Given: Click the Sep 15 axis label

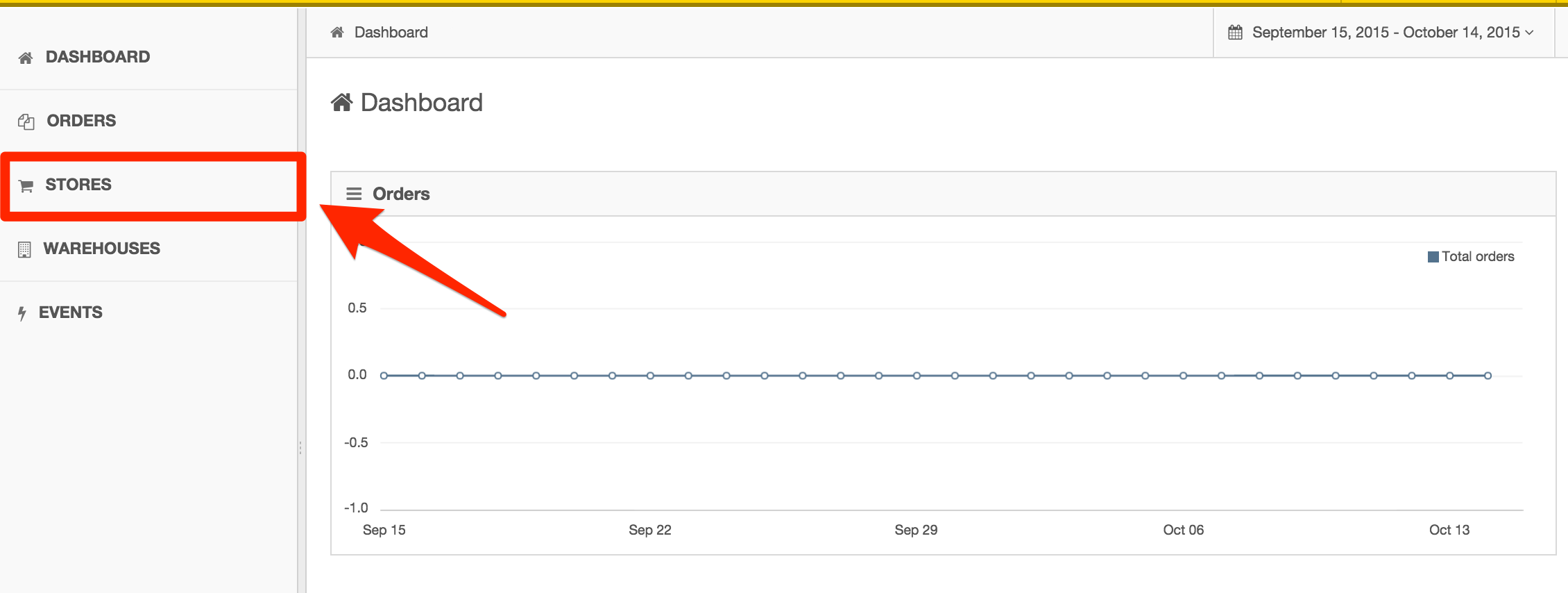Looking at the screenshot, I should [384, 530].
